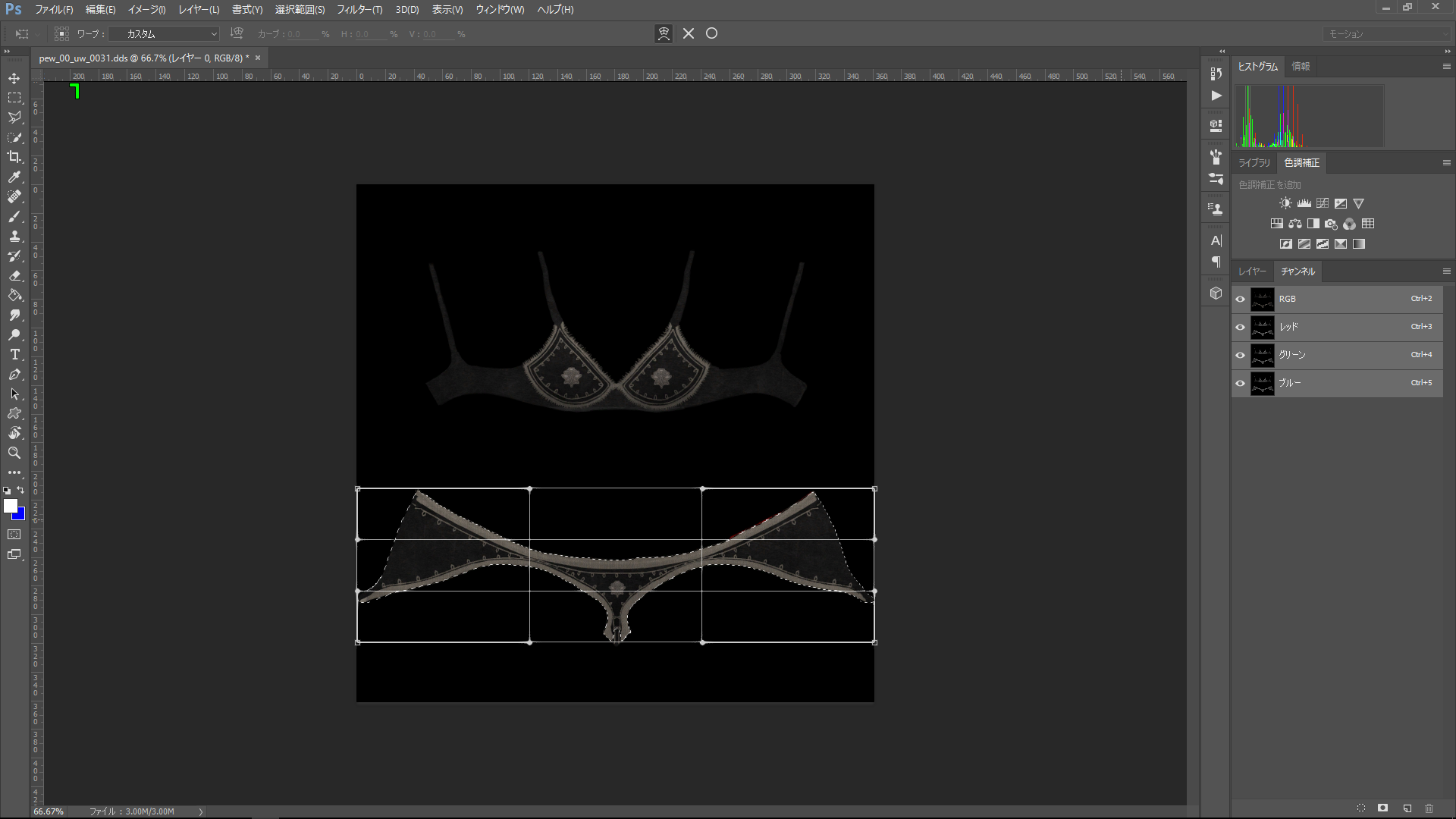Select the Eyedropper tool

[14, 177]
